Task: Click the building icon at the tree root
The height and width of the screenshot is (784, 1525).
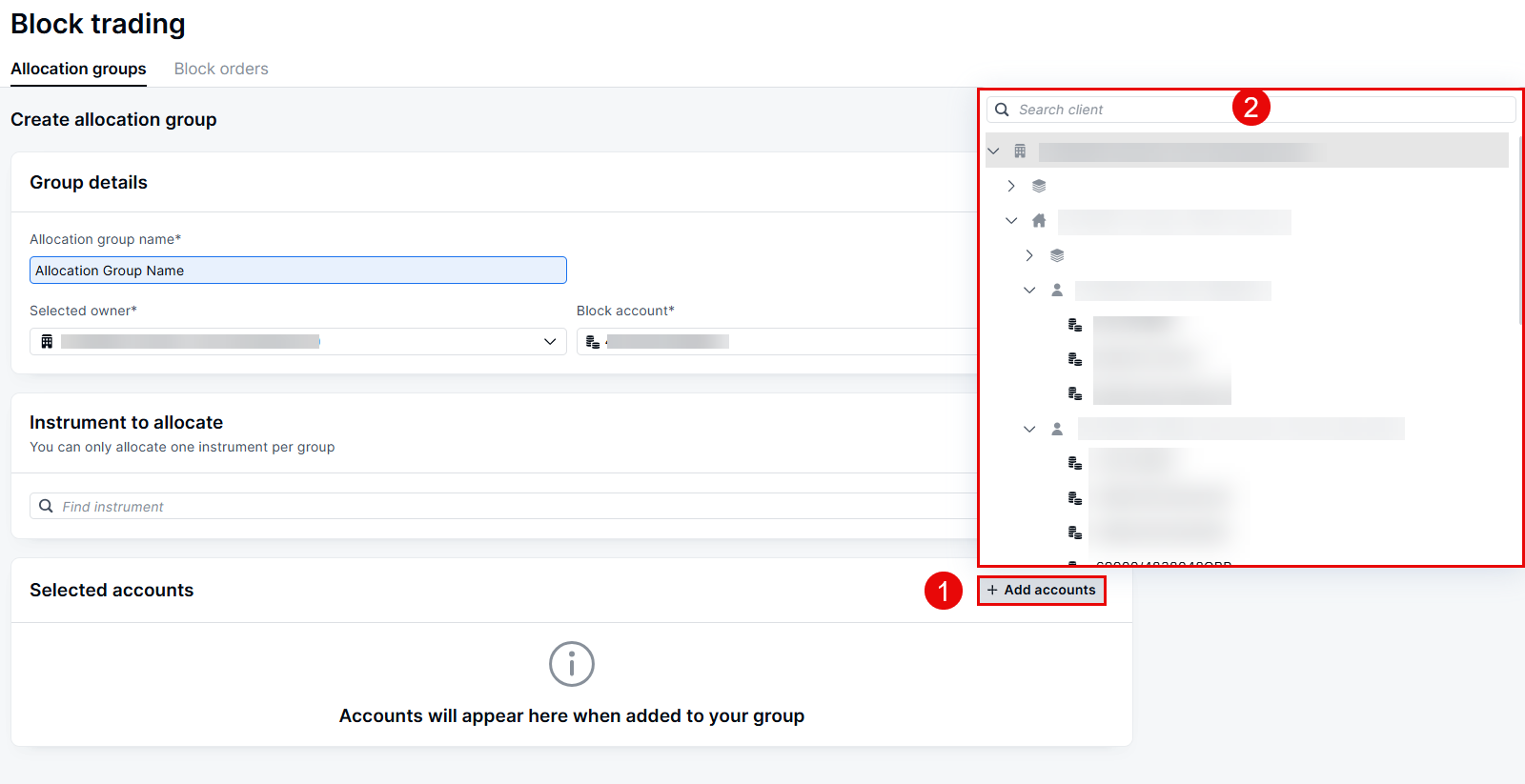Action: [x=1020, y=151]
